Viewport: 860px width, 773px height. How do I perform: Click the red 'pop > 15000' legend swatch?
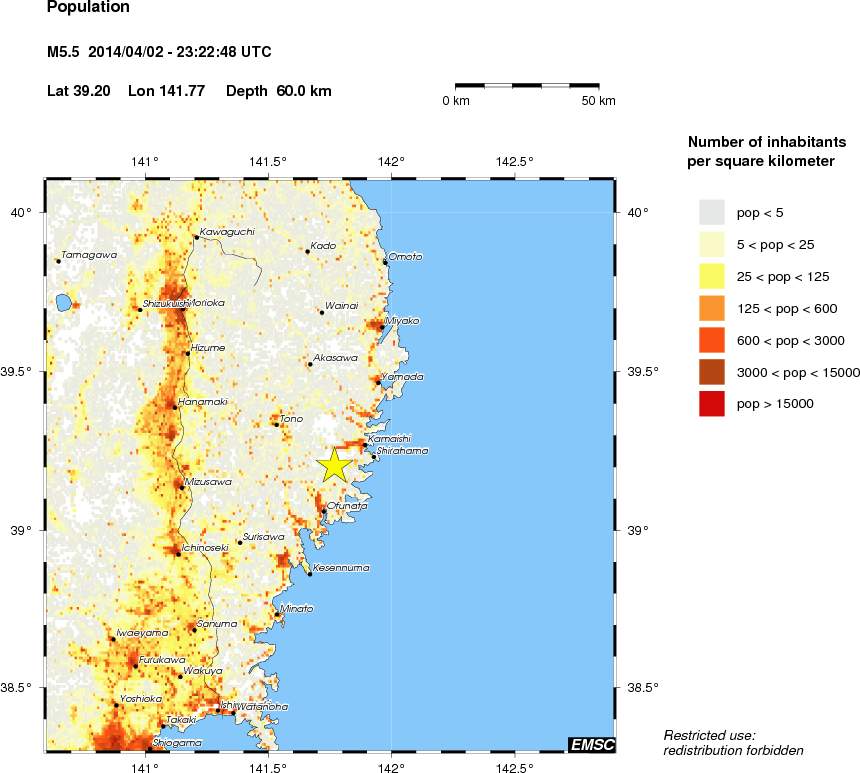710,404
